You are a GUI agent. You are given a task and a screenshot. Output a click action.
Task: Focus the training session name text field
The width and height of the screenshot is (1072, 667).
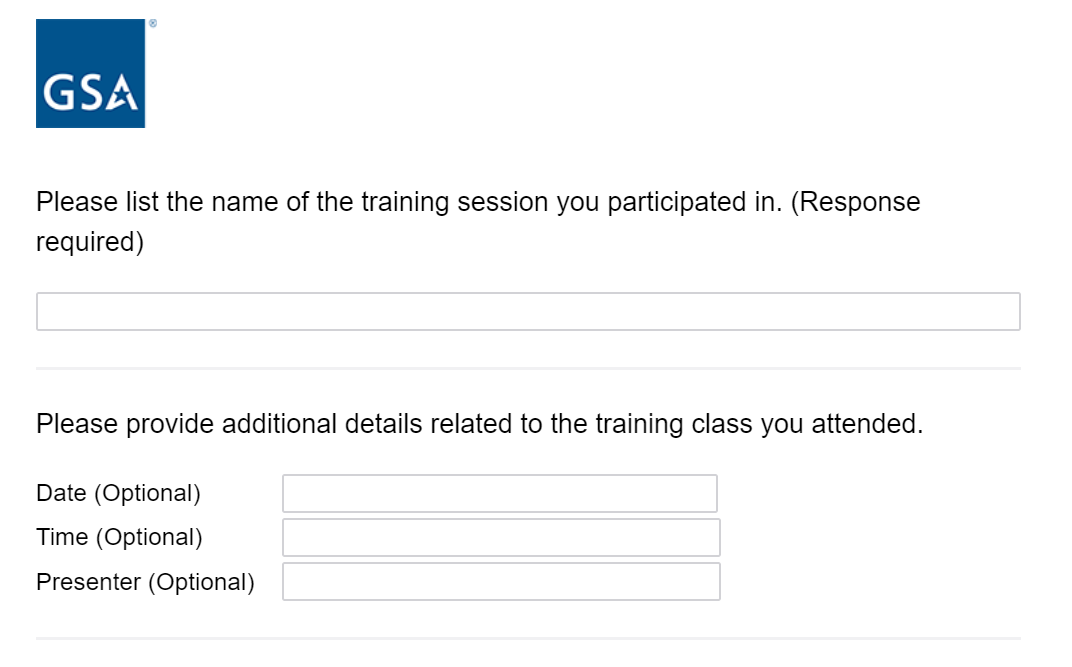pos(528,312)
